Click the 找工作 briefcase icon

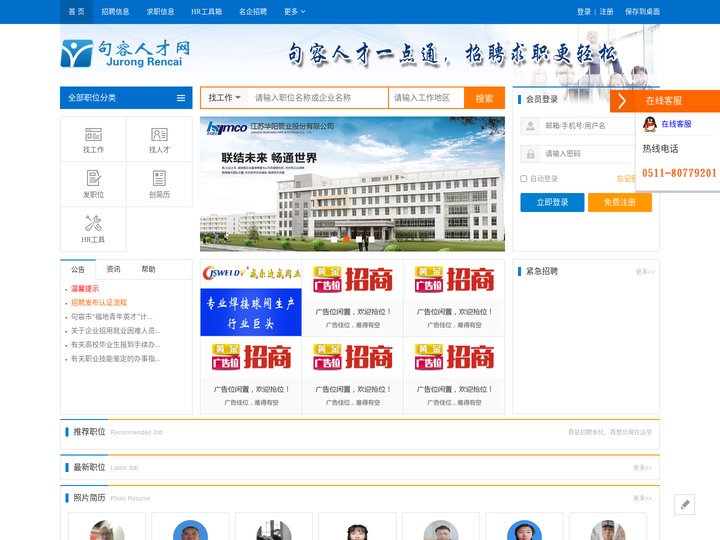tap(93, 135)
